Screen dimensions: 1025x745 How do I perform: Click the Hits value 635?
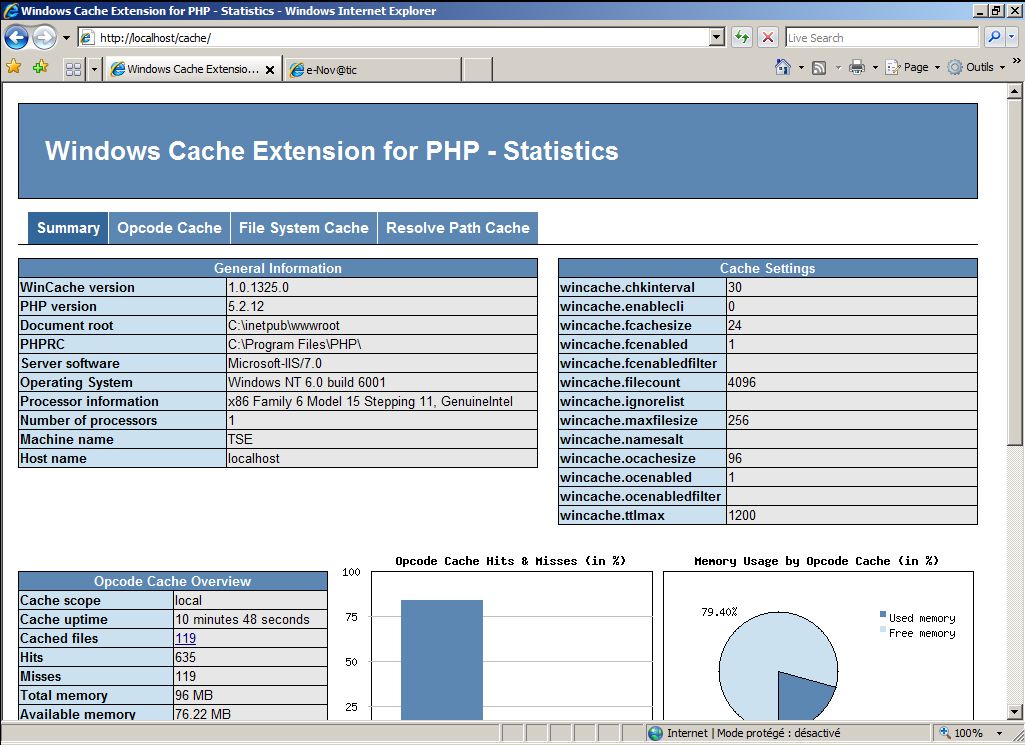click(186, 657)
